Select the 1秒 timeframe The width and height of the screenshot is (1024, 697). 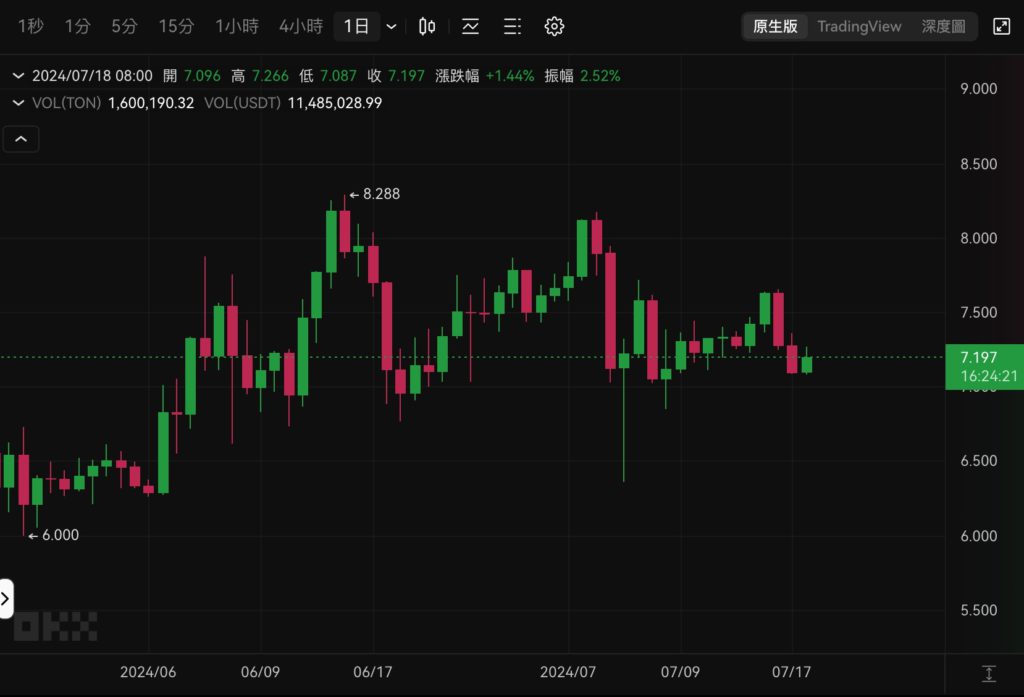pos(31,26)
